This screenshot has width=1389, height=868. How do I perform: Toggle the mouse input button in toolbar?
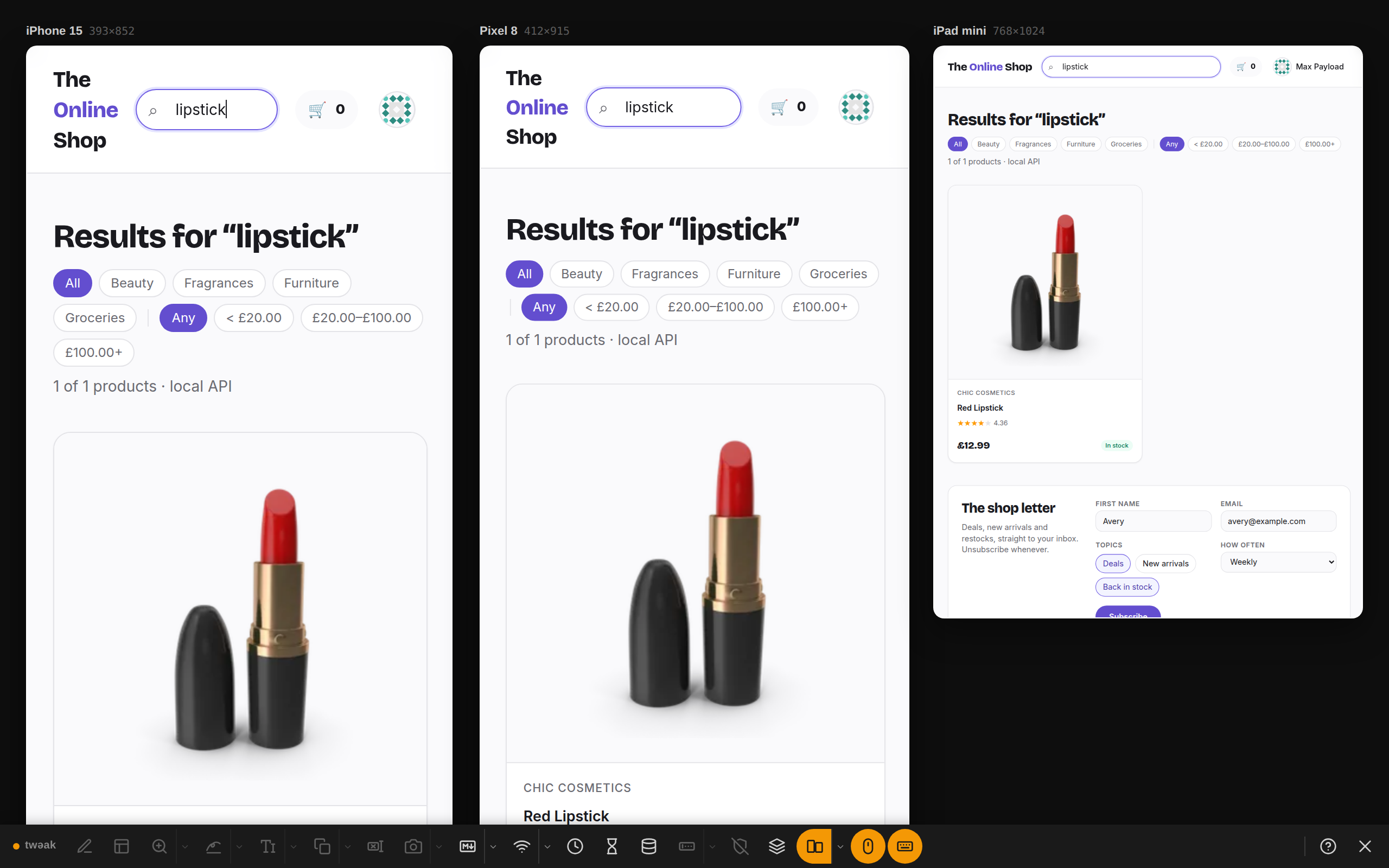(868, 846)
